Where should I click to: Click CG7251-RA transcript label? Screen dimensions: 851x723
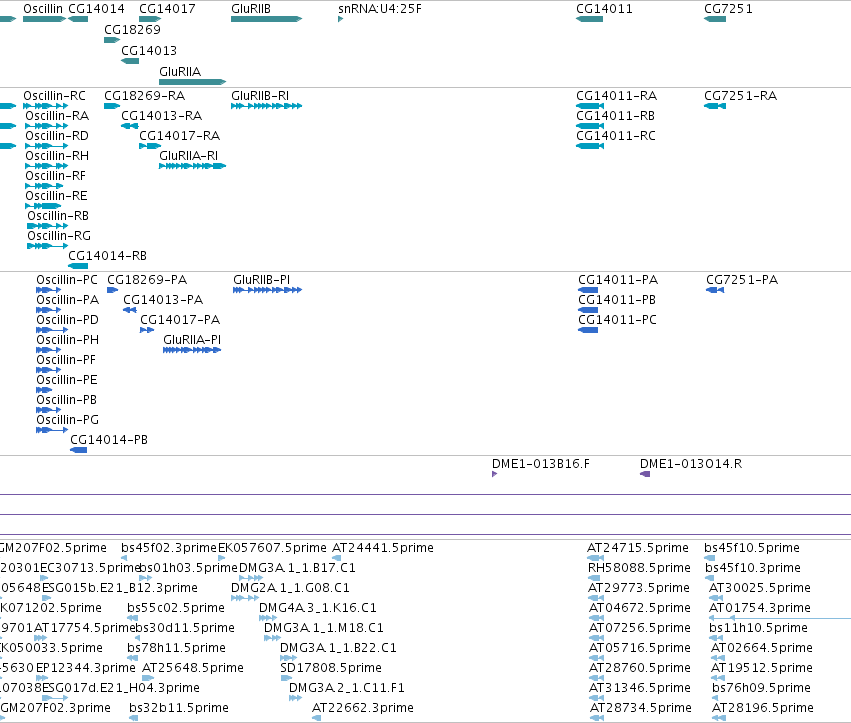(740, 96)
